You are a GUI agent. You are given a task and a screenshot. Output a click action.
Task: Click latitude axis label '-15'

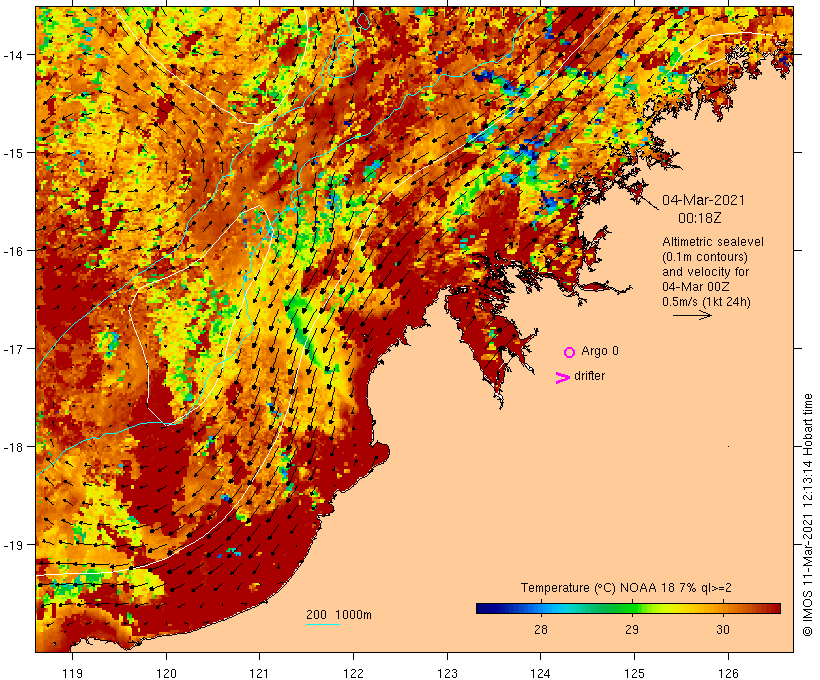point(13,153)
